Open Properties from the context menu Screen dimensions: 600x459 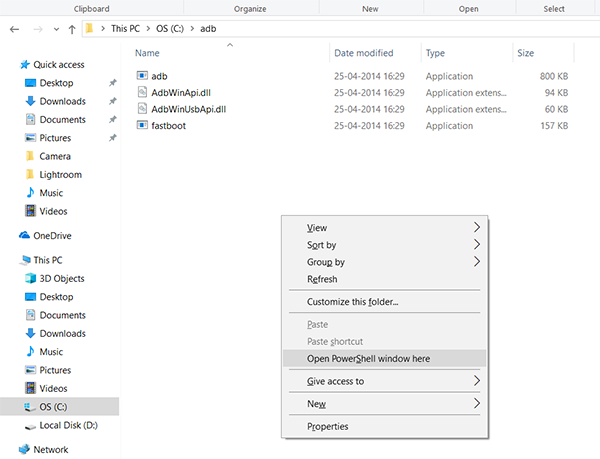click(x=385, y=426)
